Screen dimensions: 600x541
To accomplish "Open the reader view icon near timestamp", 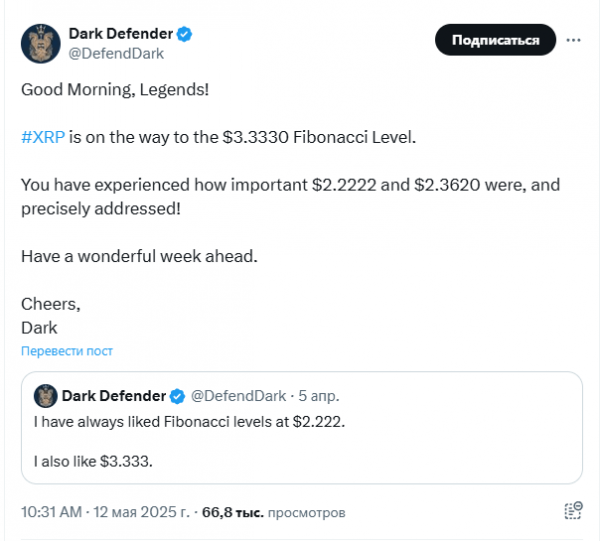I will pos(573,511).
